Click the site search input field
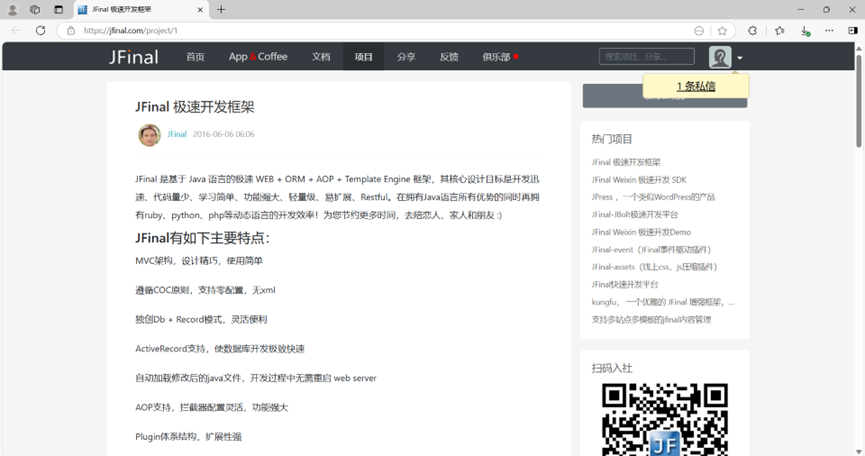This screenshot has width=865, height=456. pyautogui.click(x=647, y=57)
